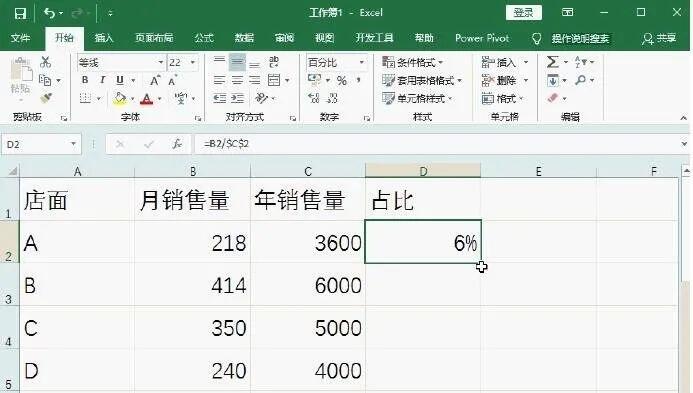Viewport: 693px width, 393px height.
Task: Open font color dropdown arrow
Action: (160, 99)
